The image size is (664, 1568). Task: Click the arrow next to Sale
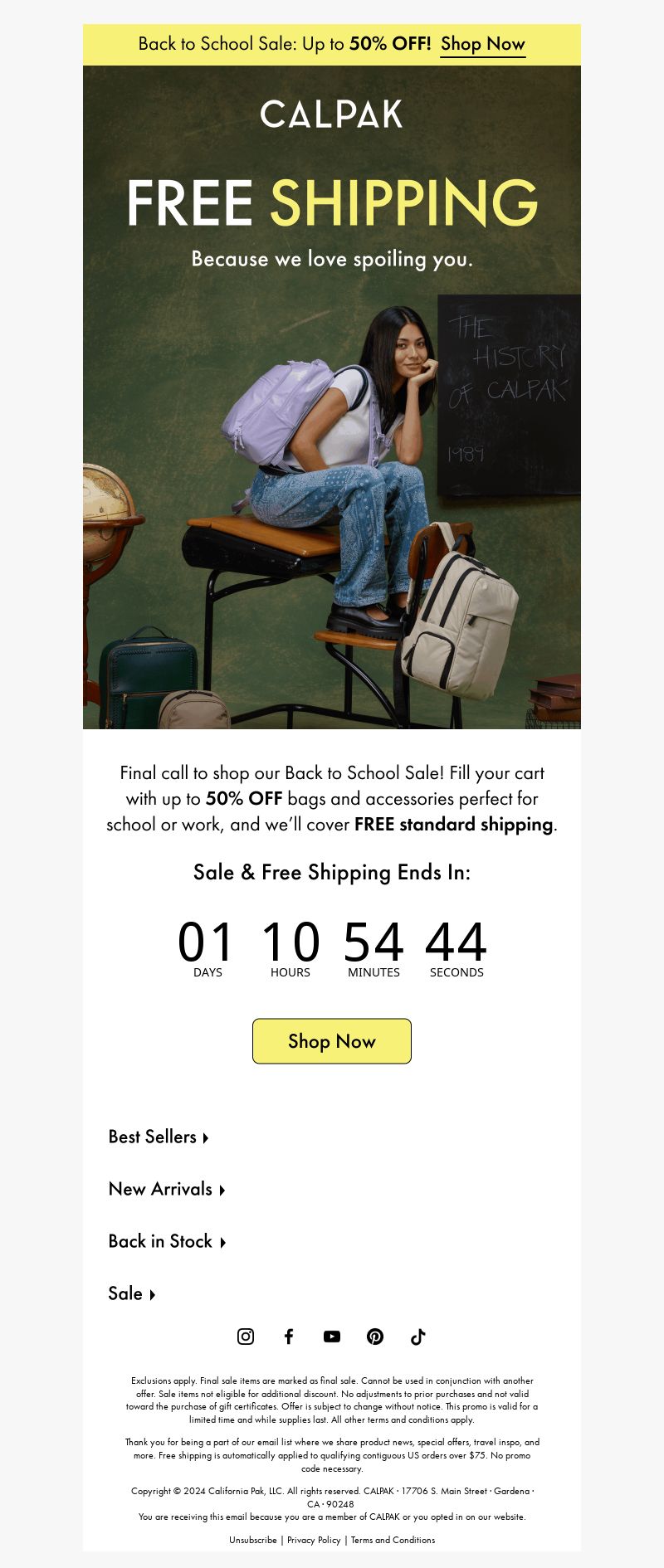(153, 1295)
